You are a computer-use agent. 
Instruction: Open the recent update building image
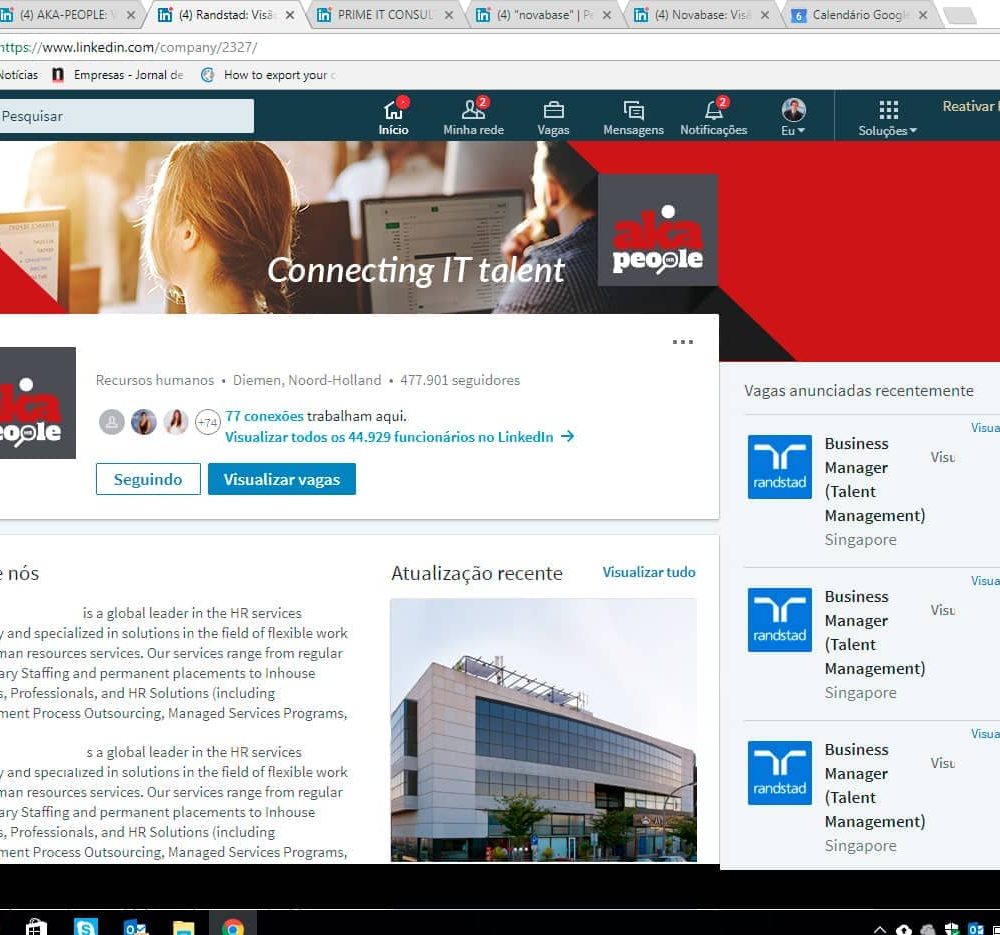click(x=543, y=730)
